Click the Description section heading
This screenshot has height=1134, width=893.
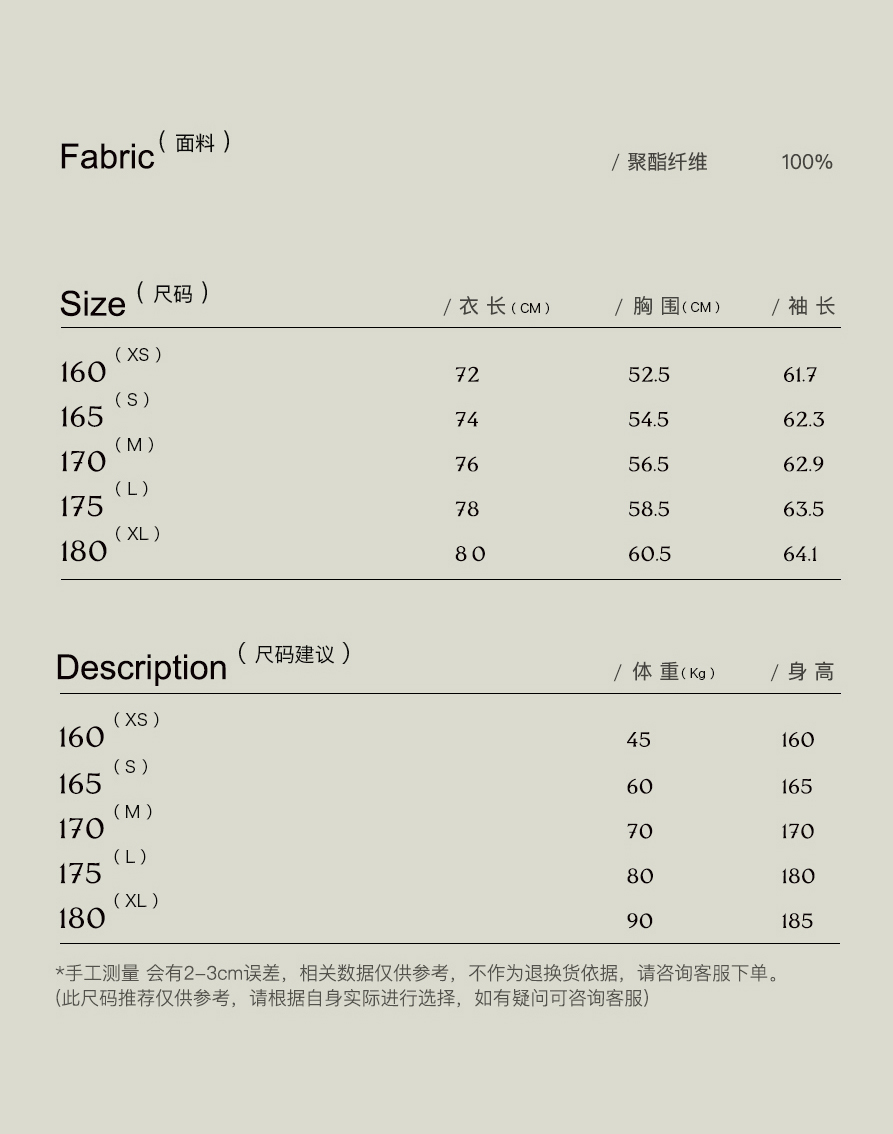click(x=142, y=668)
